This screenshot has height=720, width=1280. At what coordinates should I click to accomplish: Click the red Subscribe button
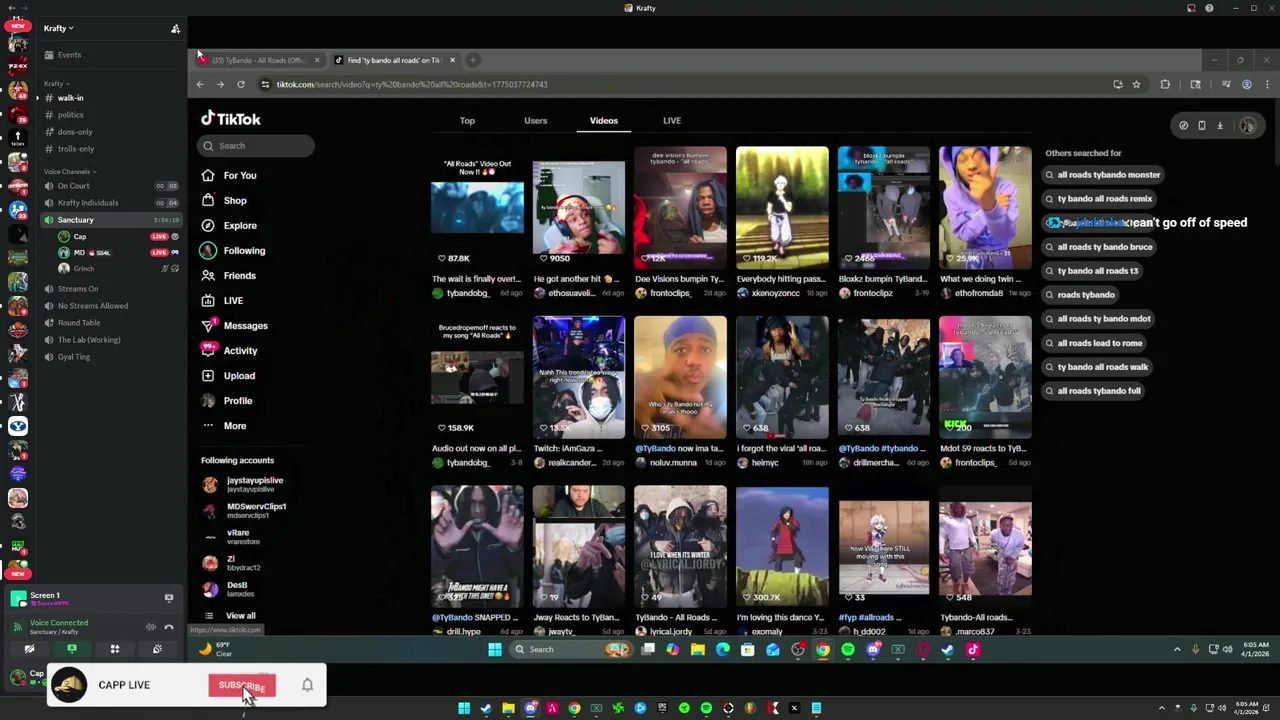[241, 686]
